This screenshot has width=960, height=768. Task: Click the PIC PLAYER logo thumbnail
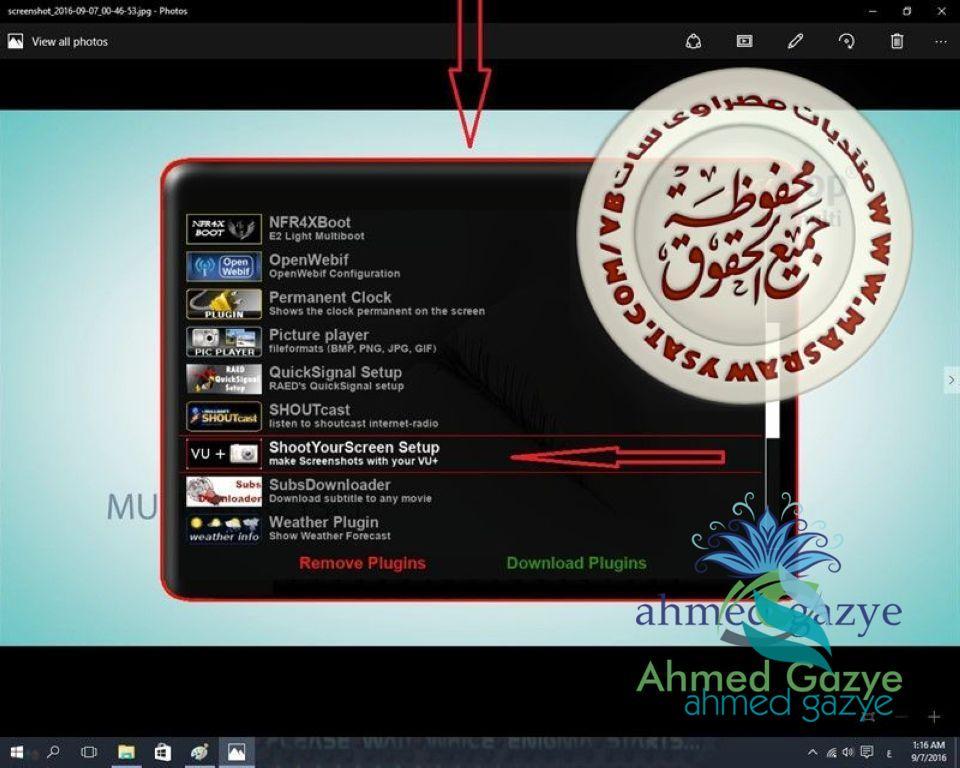[224, 341]
